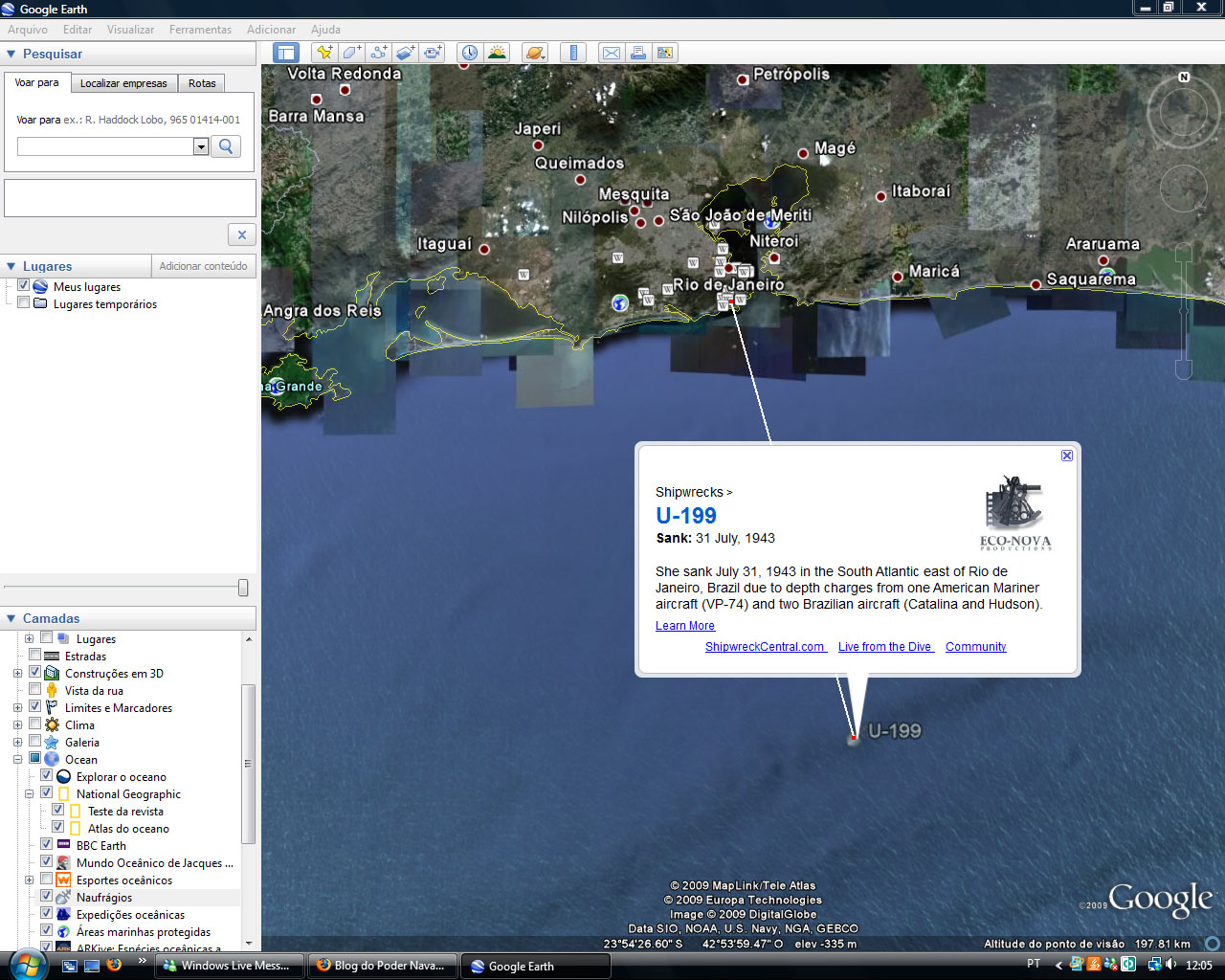The height and width of the screenshot is (980, 1225).
Task: Uncheck the BBC Earth layer
Action: tap(46, 844)
